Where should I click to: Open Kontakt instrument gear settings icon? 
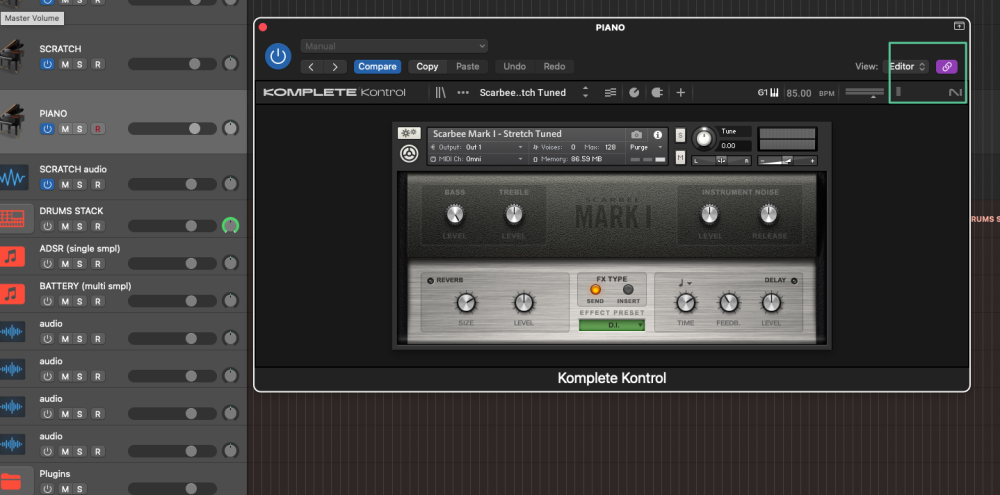[x=408, y=133]
